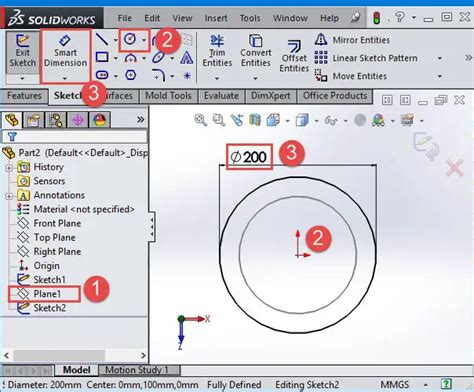Open the Line tool dropdown arrow

(115, 40)
